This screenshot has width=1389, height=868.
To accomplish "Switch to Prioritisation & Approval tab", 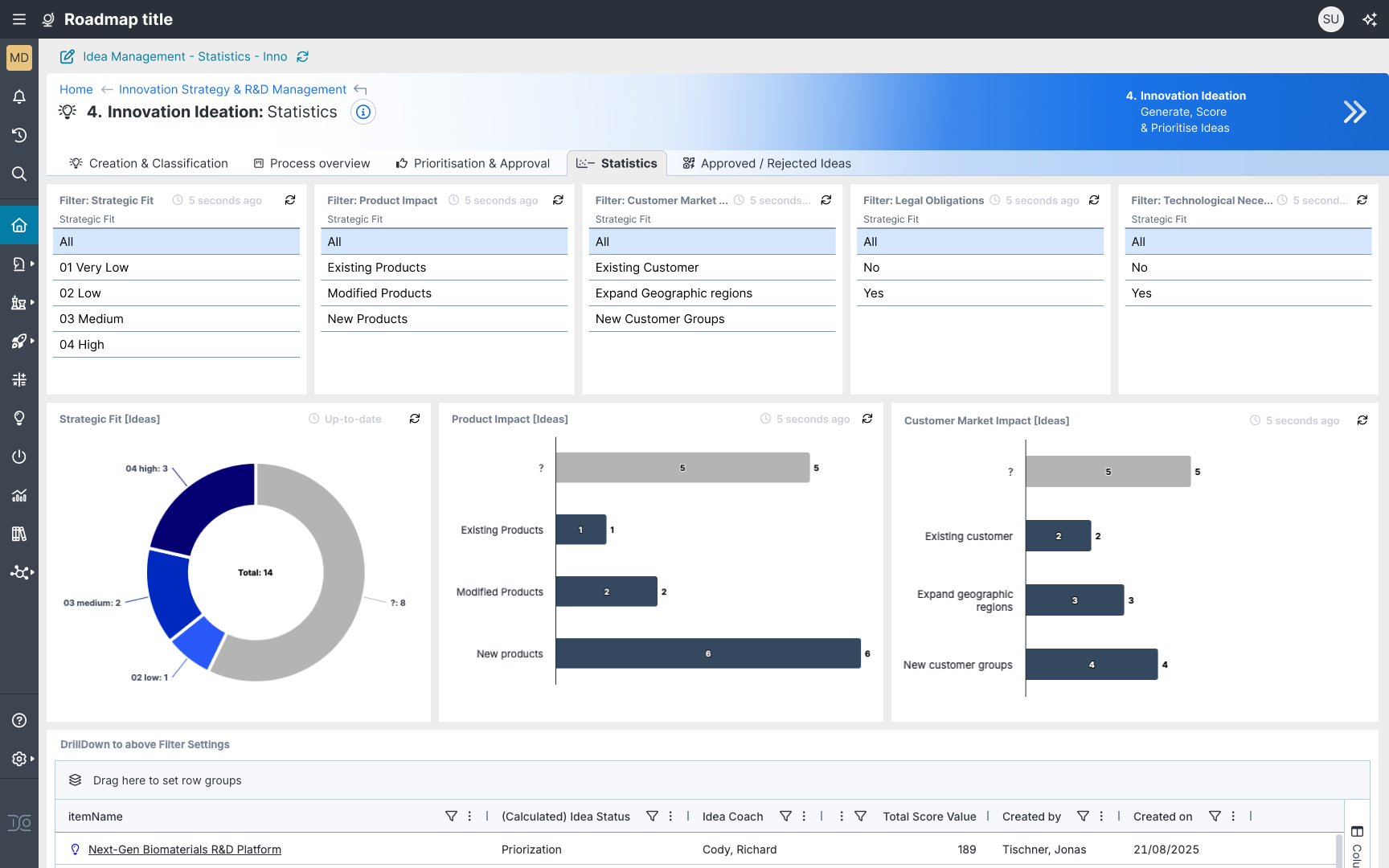I will (473, 163).
